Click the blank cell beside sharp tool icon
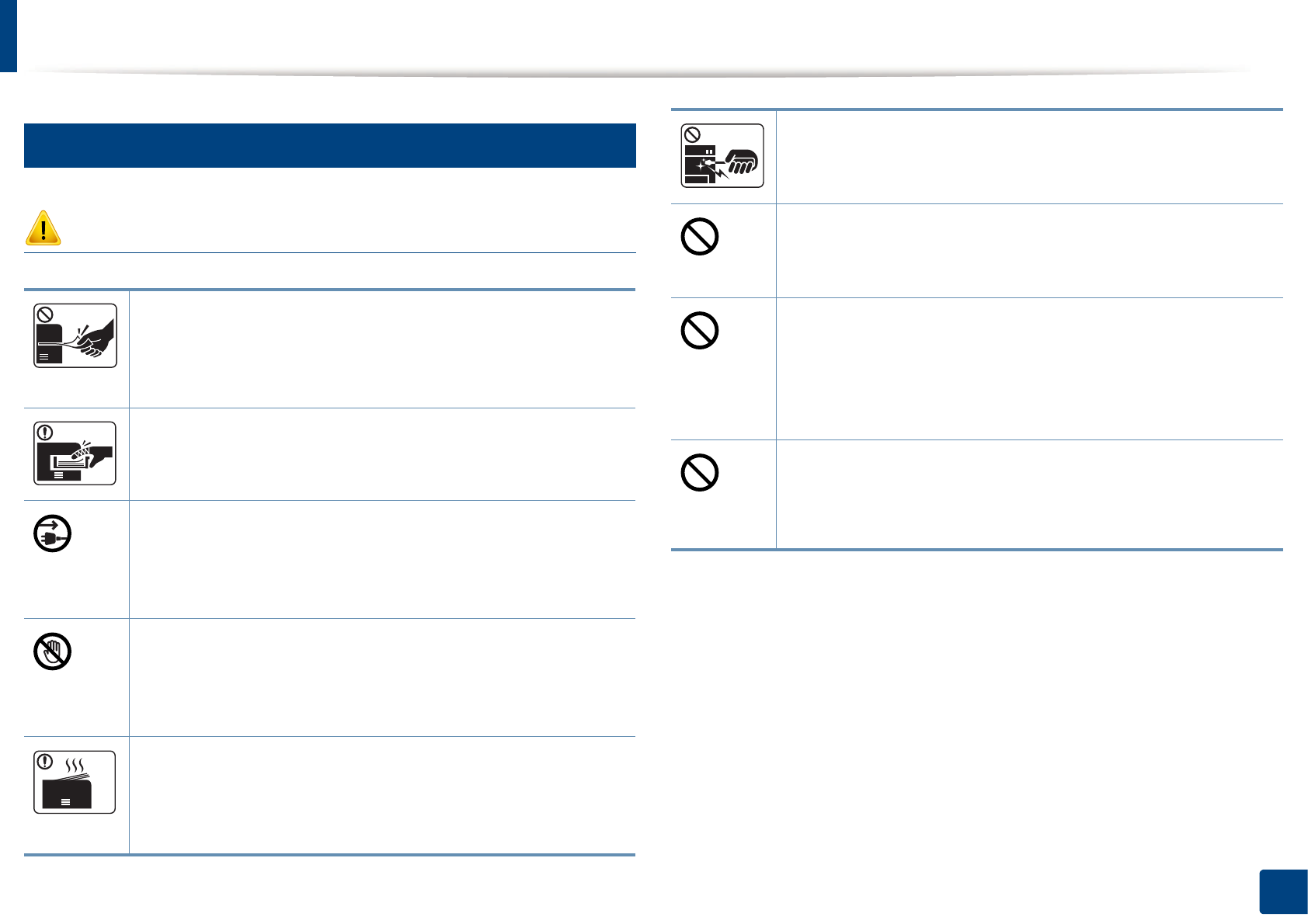Screen dimensions: 1308x924 pos(1029,157)
